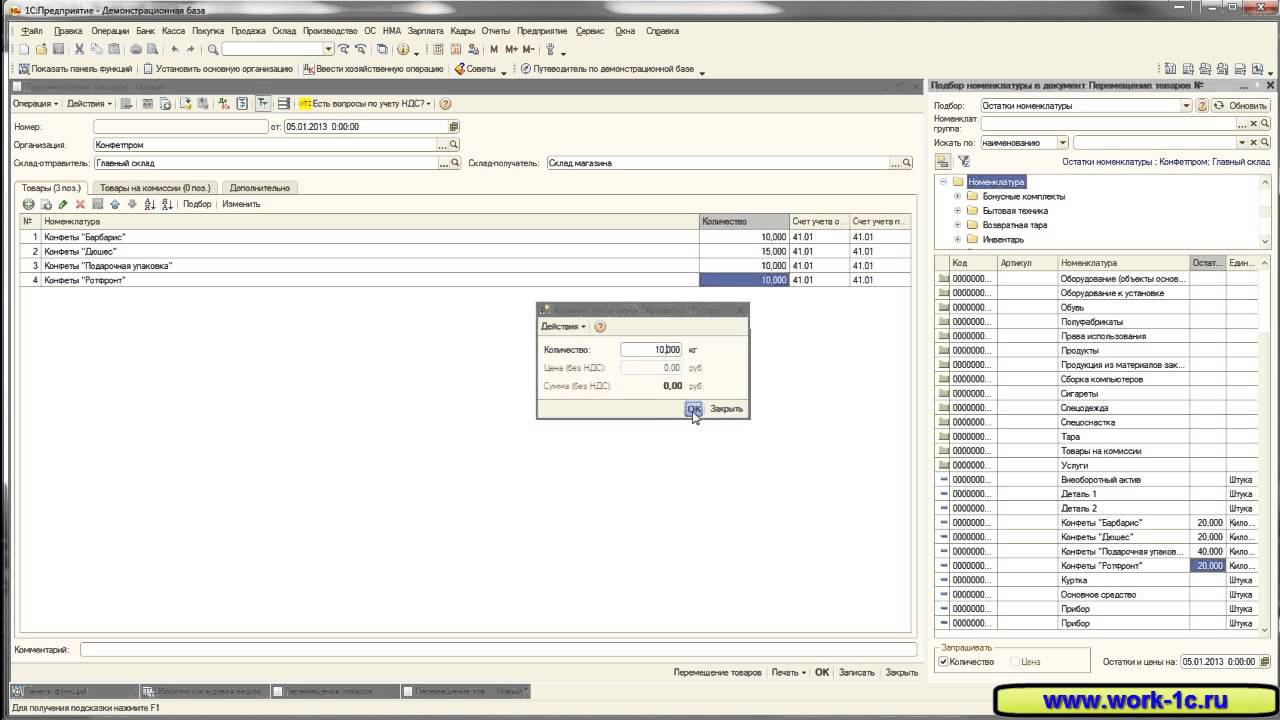
Task: Toggle the Цена checkbox
Action: point(1015,662)
